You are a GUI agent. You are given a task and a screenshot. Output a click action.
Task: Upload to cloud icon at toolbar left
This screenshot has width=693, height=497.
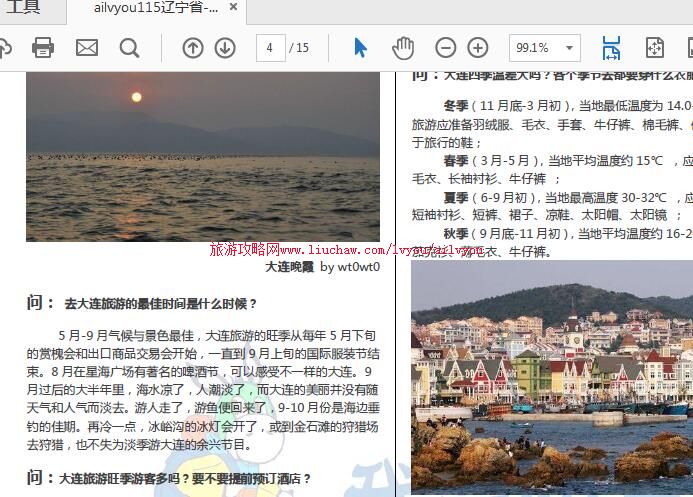coord(4,47)
